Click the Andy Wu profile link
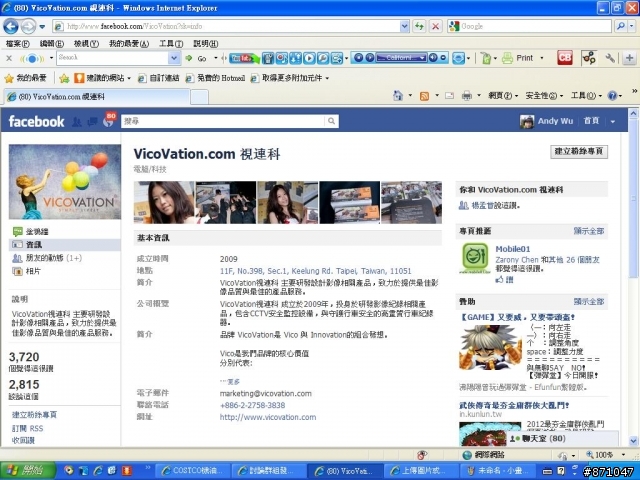Viewport: 640px width, 480px height. tap(555, 121)
